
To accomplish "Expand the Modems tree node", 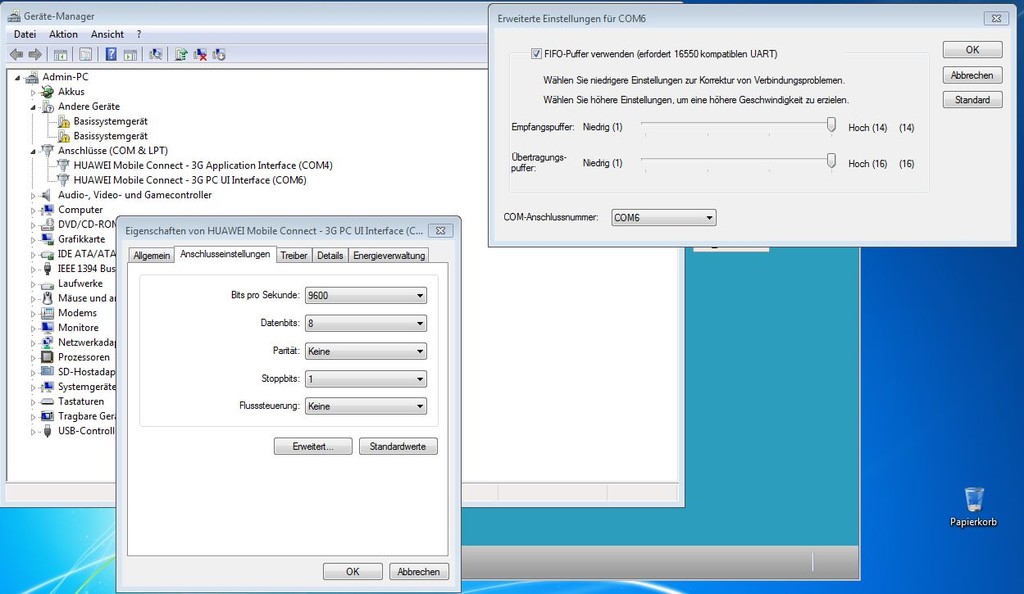I will [33, 314].
